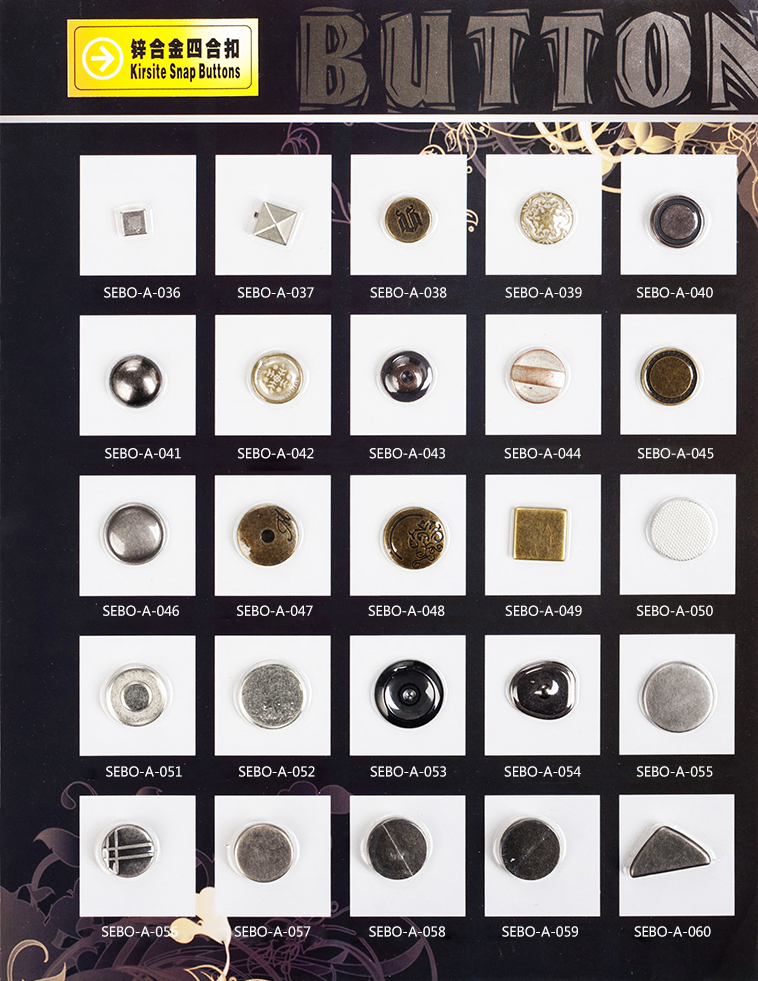The width and height of the screenshot is (758, 981).
Task: Open the brass gothic letter button SEBO-A-038
Action: (x=408, y=219)
